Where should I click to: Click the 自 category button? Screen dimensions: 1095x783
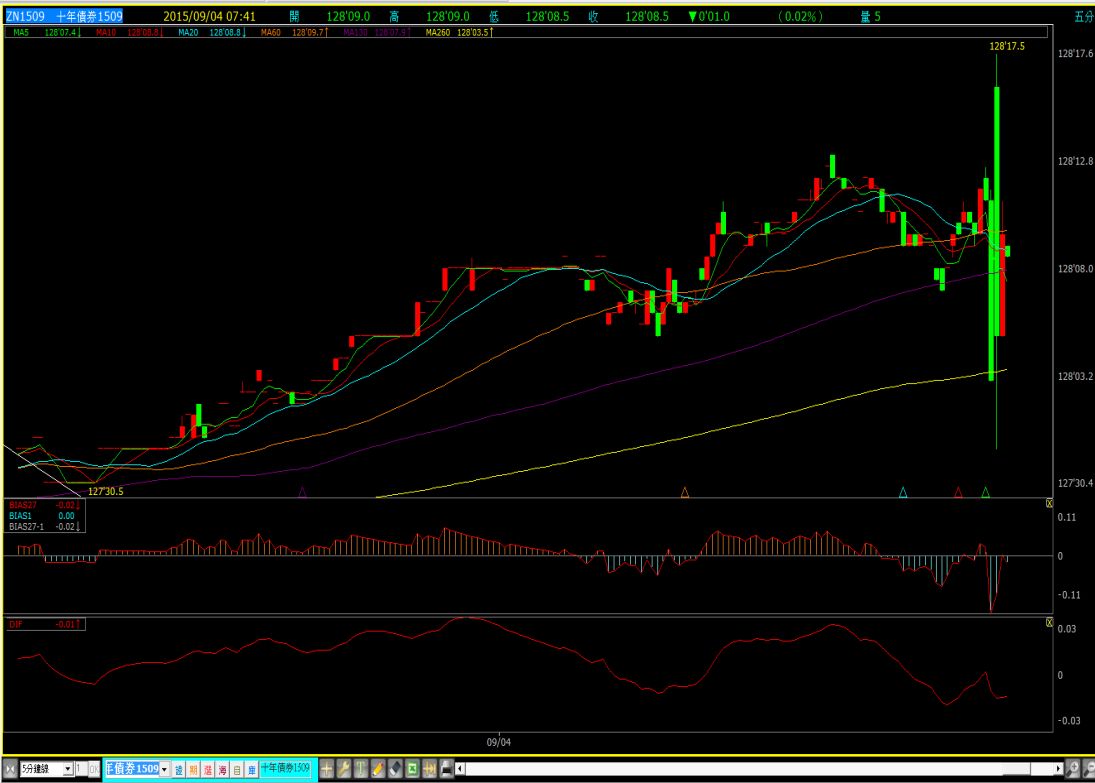click(237, 769)
